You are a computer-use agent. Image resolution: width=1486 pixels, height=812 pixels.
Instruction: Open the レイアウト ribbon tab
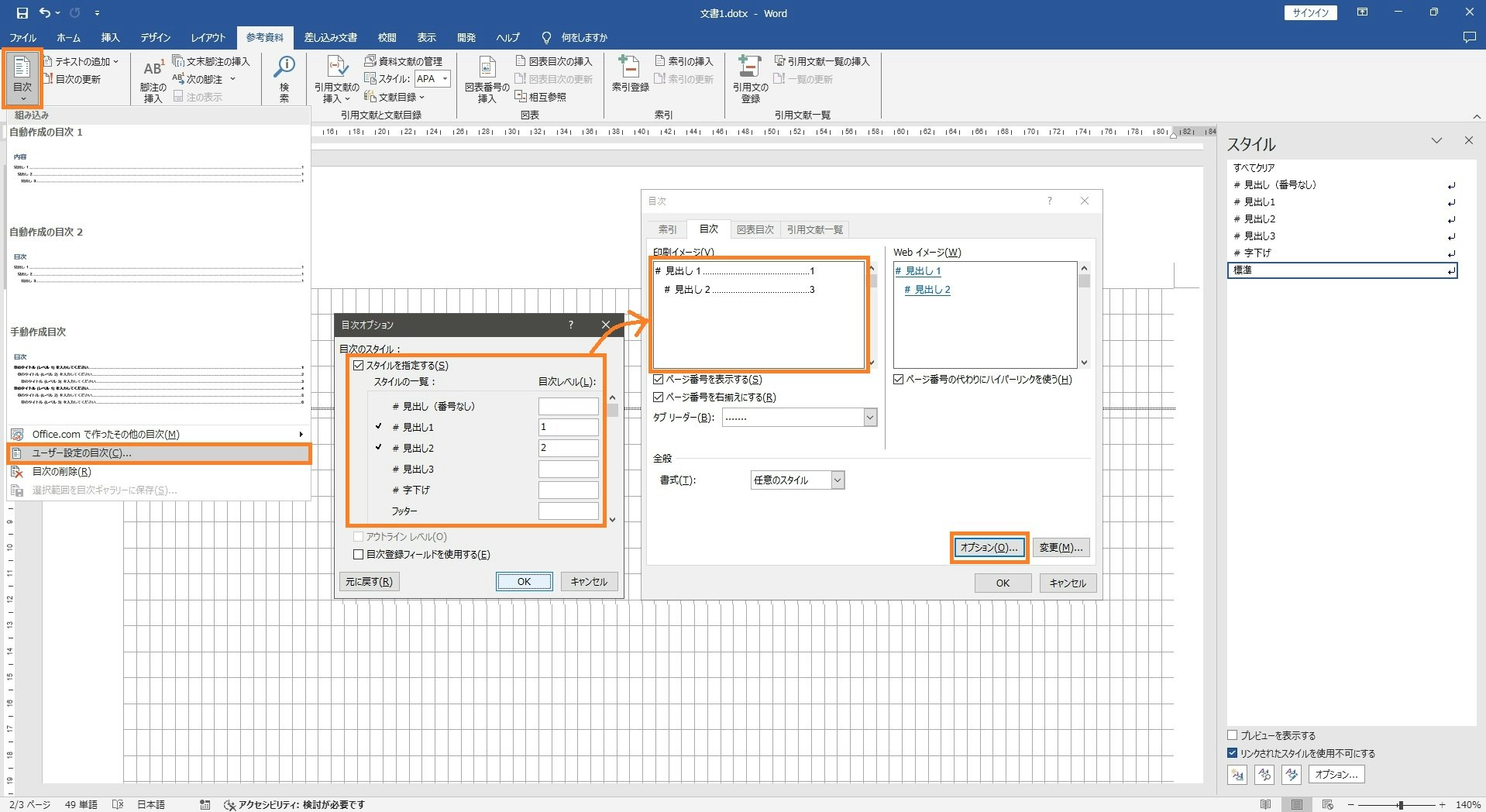(208, 37)
